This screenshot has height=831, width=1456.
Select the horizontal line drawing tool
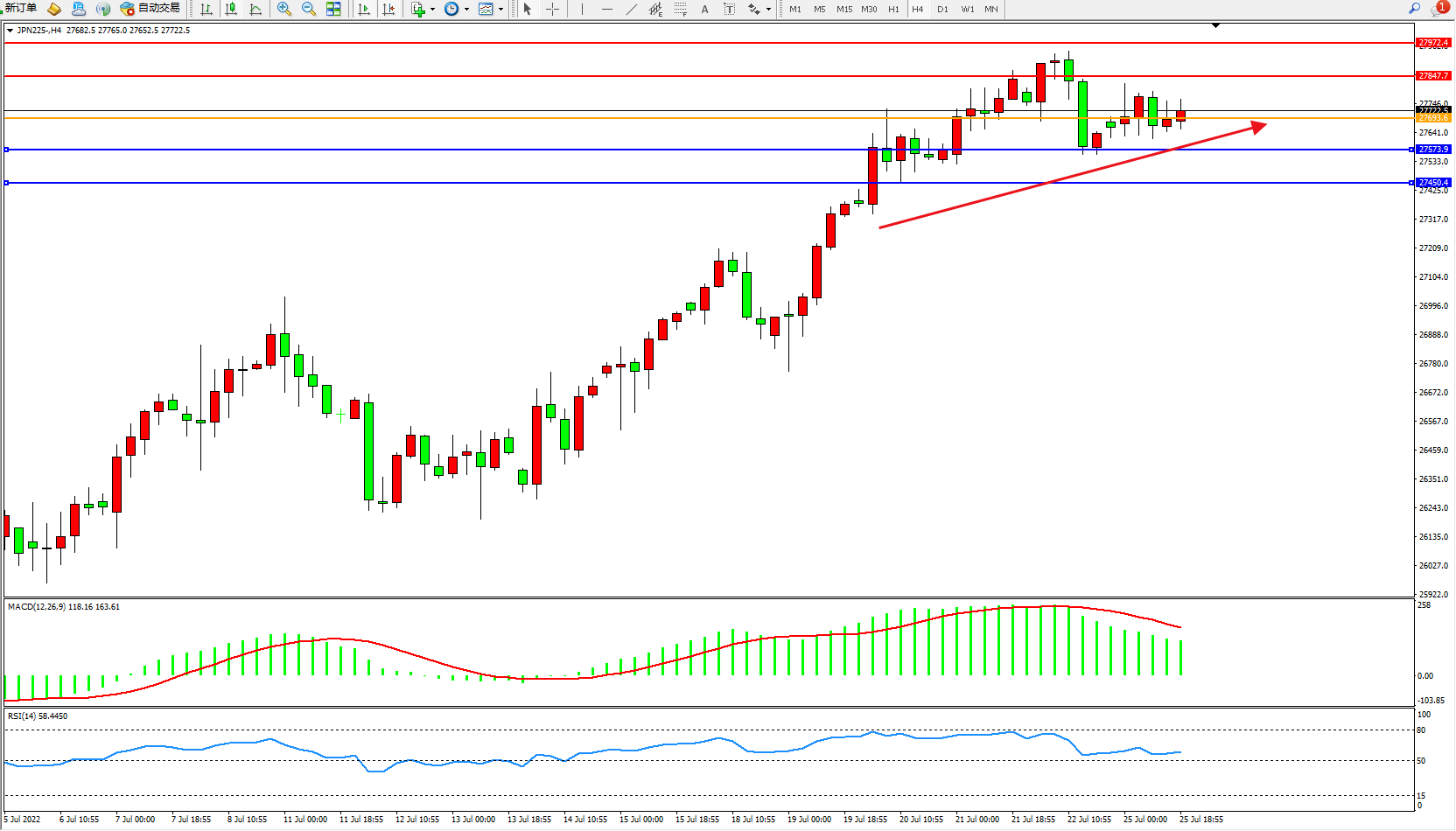pyautogui.click(x=607, y=9)
